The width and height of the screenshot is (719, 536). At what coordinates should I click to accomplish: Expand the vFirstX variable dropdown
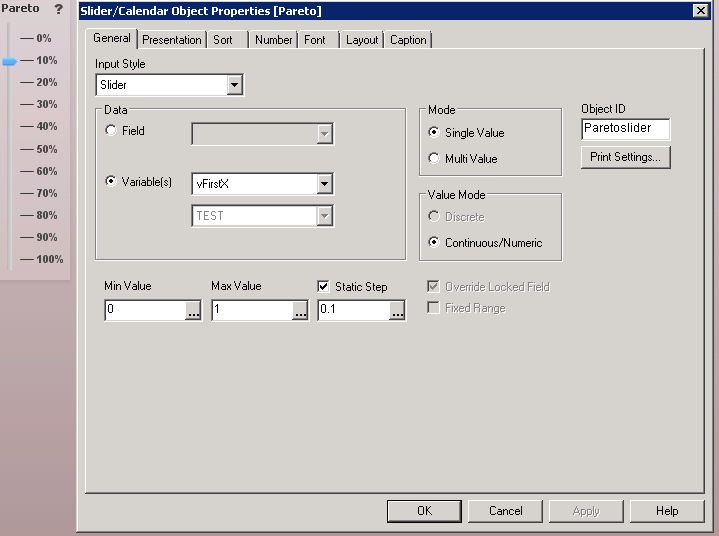pos(325,184)
